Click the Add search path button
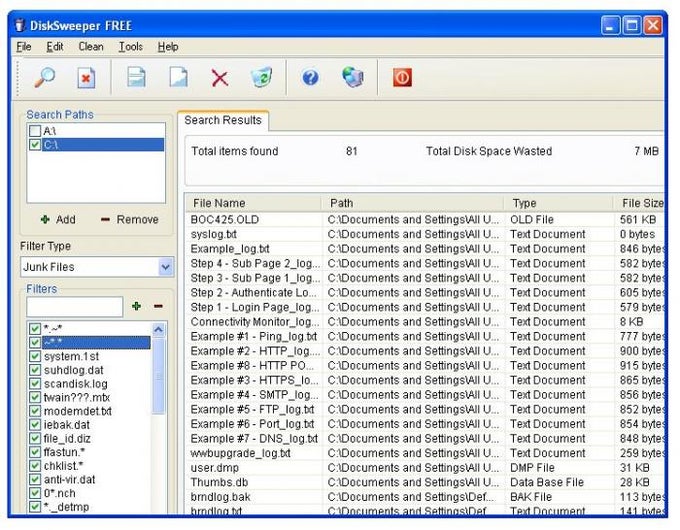This screenshot has width=680, height=530. (x=58, y=219)
